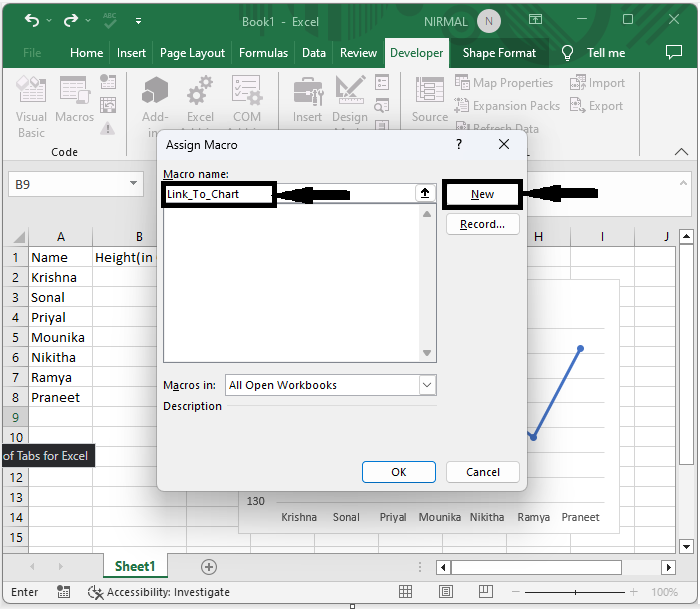Click the XML Import command

(597, 83)
